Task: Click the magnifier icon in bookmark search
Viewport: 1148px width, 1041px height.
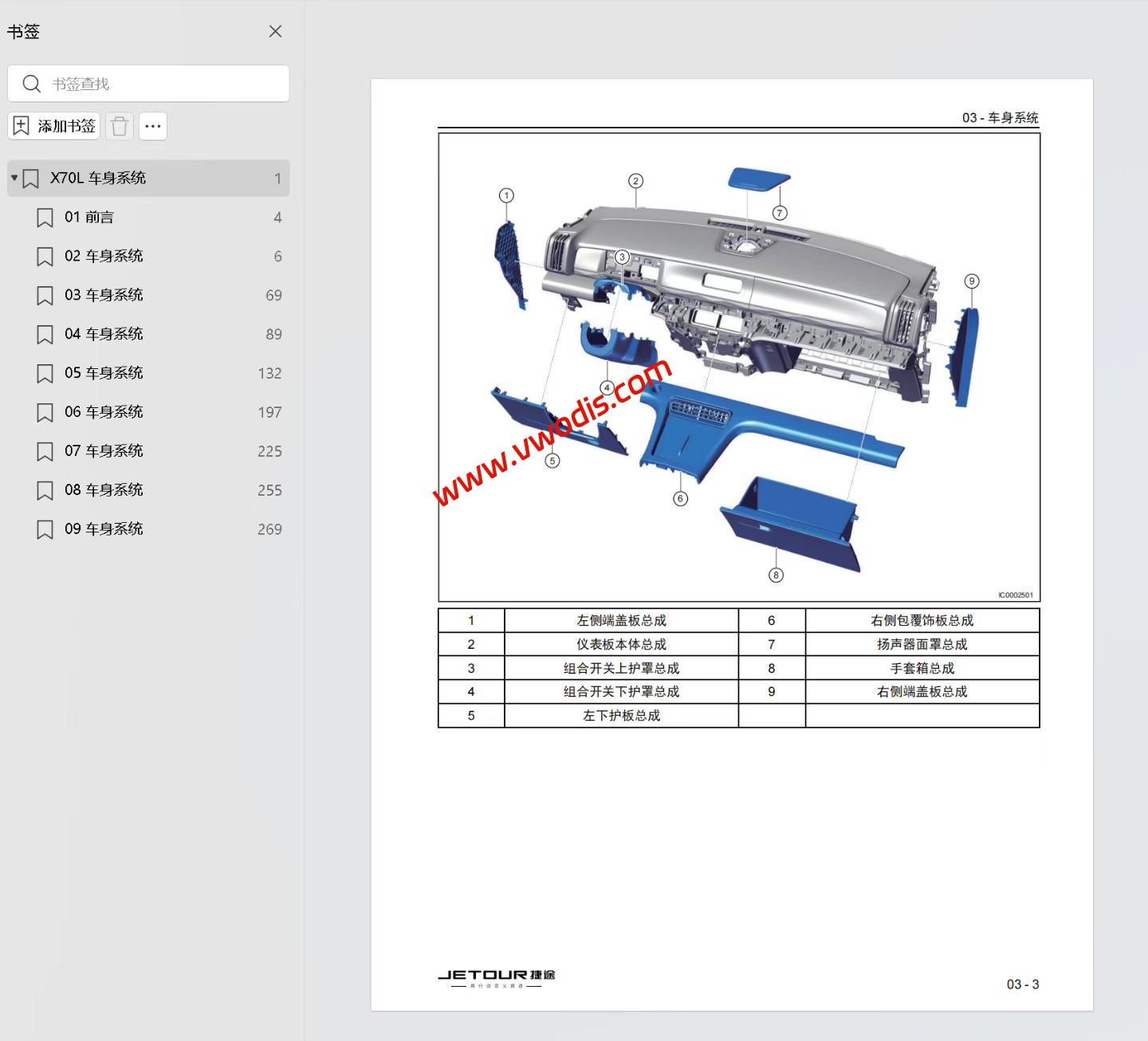Action: pos(32,83)
